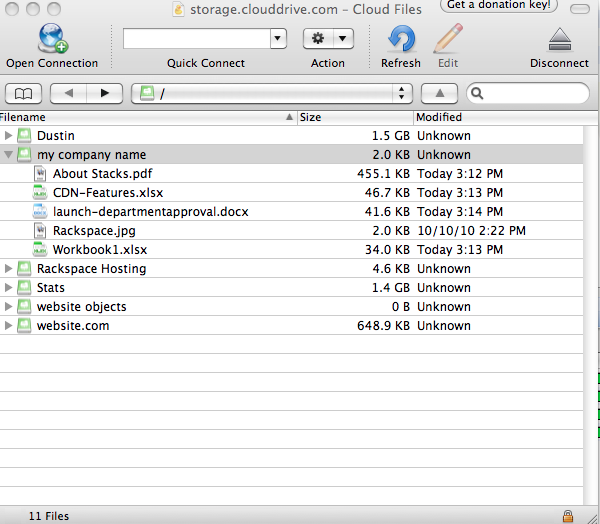600x524 pixels.
Task: Expand the Dustin folder triangle
Action: pyautogui.click(x=8, y=135)
